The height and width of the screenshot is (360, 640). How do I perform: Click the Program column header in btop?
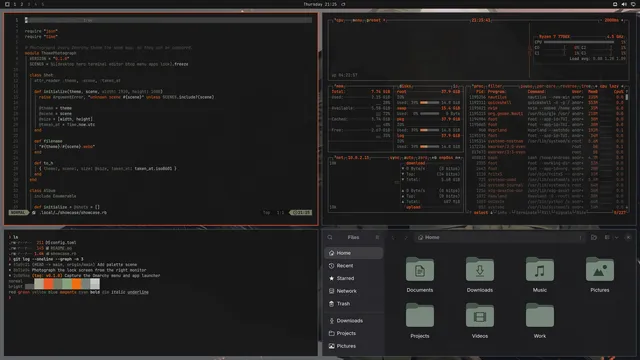coord(496,92)
